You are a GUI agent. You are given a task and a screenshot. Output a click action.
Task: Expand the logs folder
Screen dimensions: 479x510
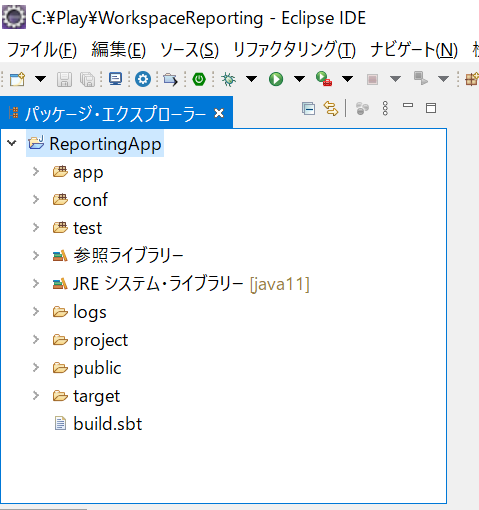click(36, 312)
